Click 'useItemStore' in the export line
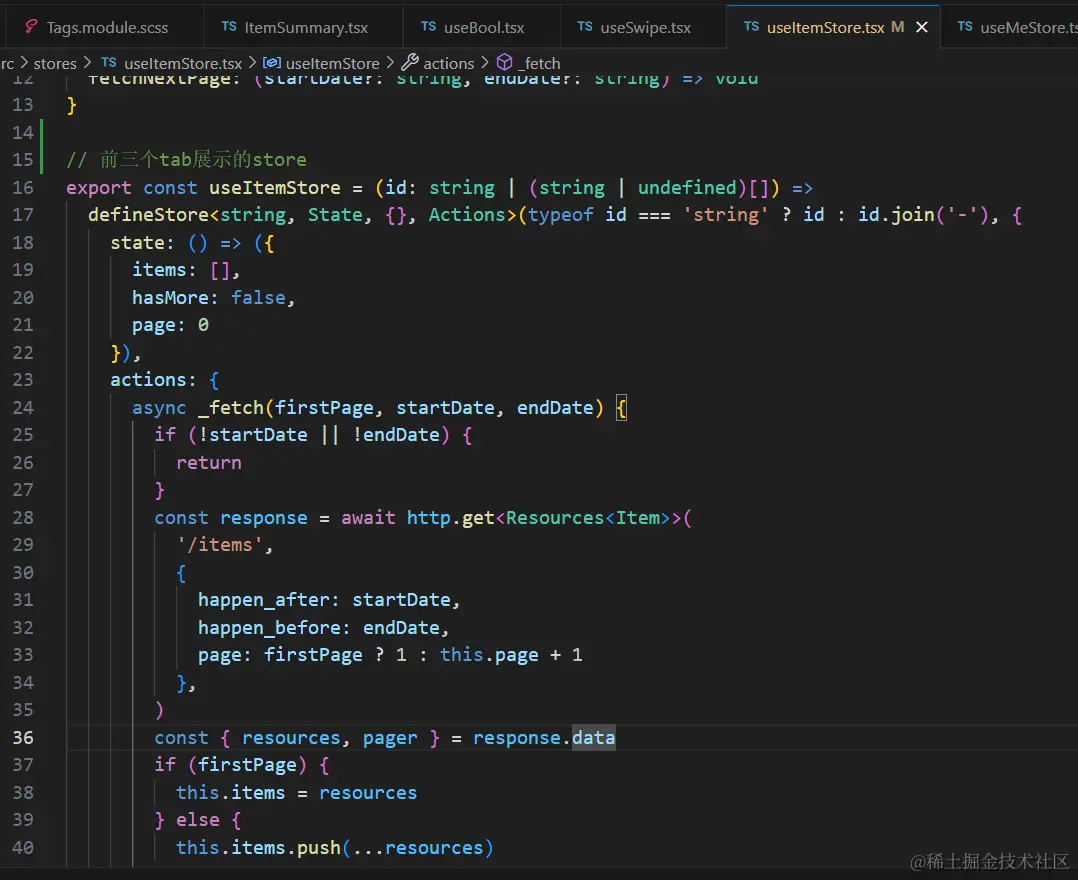1078x880 pixels. pyautogui.click(x=275, y=188)
